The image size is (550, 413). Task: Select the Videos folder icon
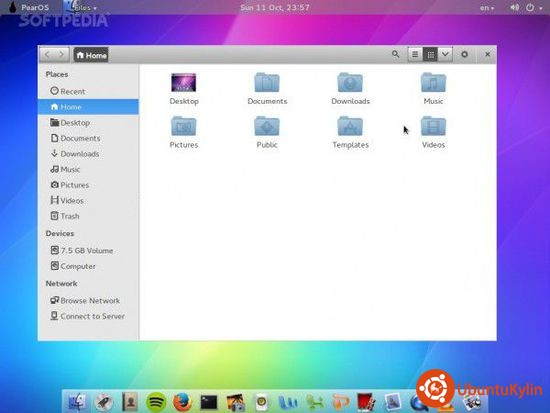[433, 126]
